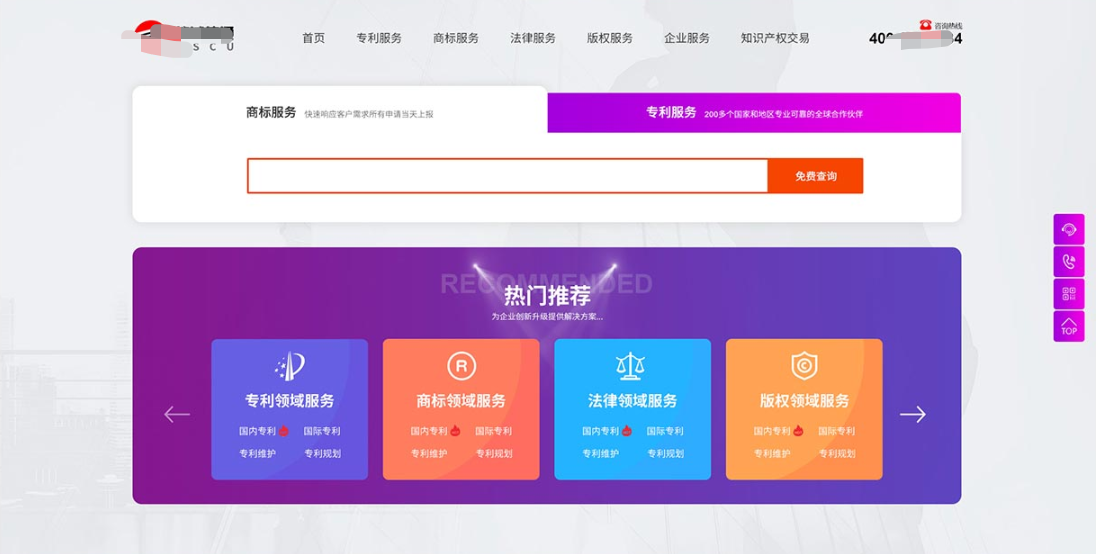Click the left arrow of the carousel
The height and width of the screenshot is (554, 1096).
pyautogui.click(x=177, y=414)
